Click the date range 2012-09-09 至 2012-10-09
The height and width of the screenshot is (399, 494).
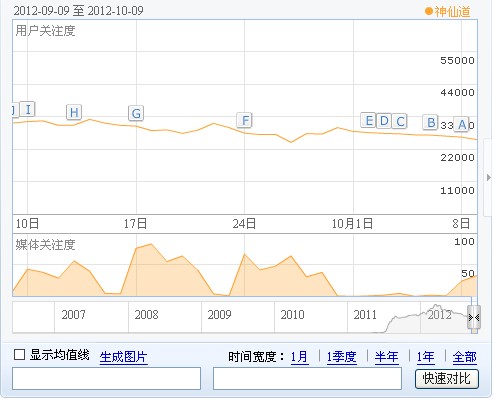coord(79,10)
